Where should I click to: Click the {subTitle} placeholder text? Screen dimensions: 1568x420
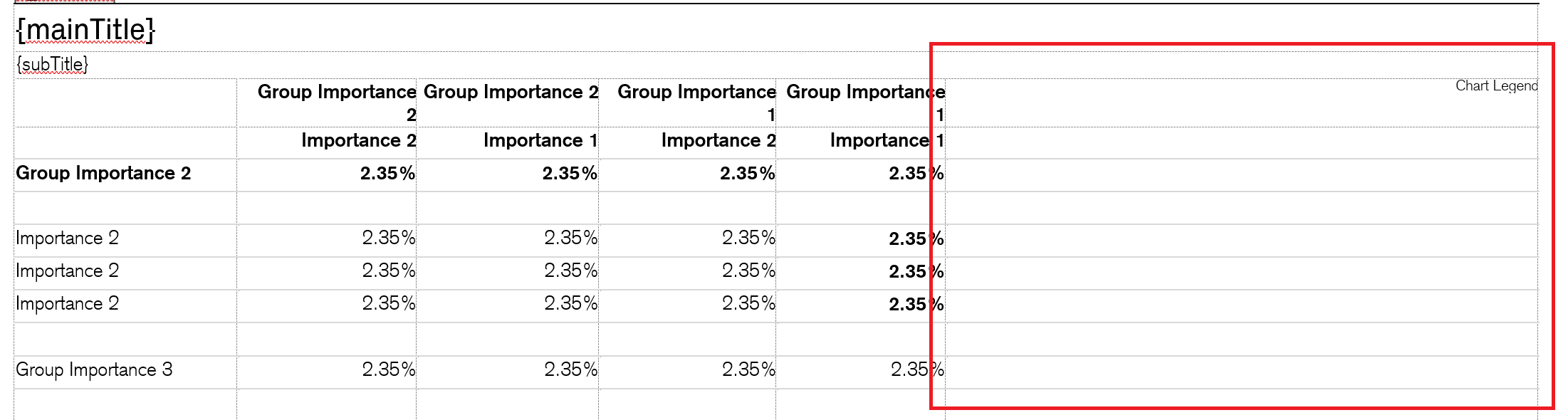point(53,65)
